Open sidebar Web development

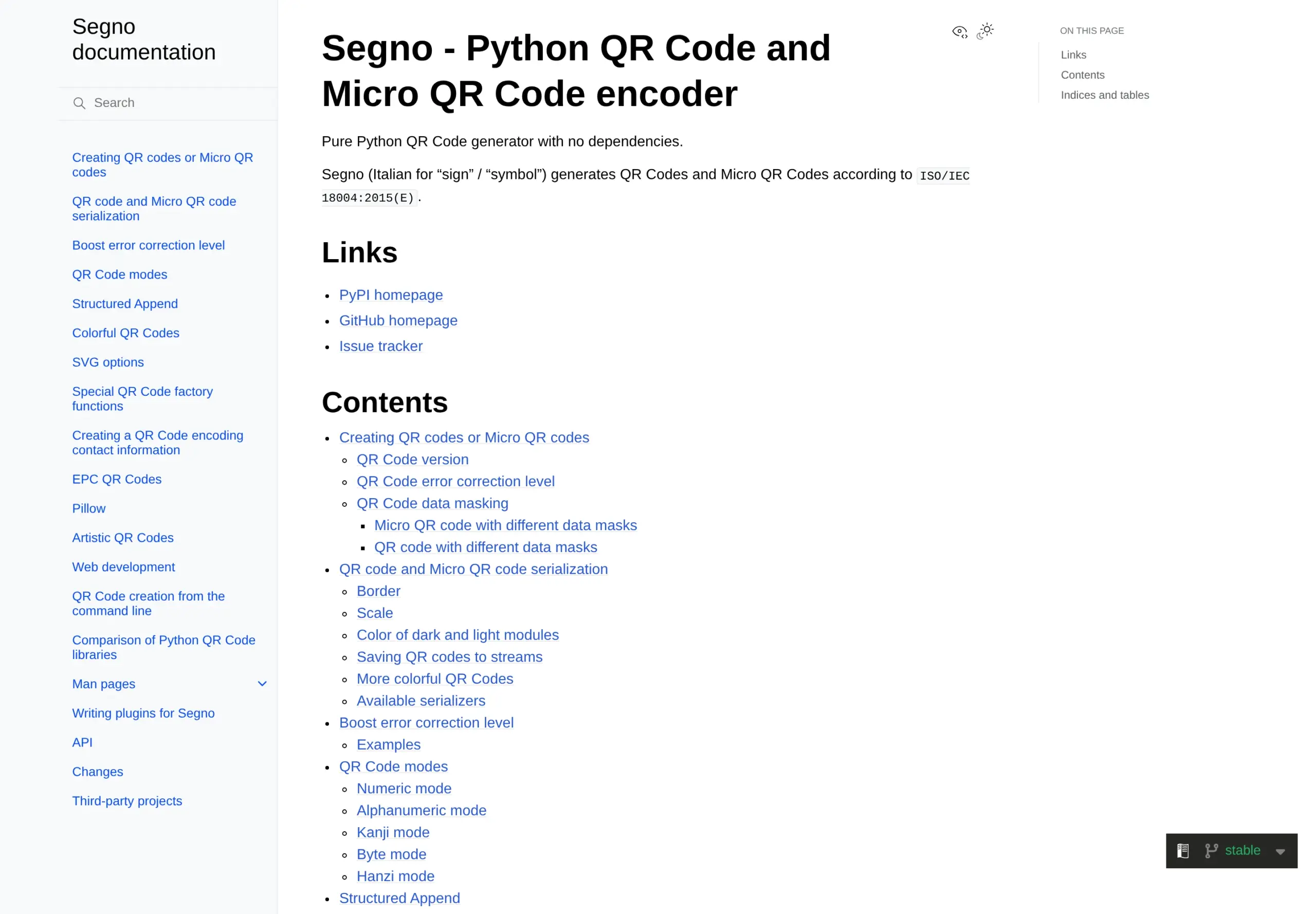[x=124, y=566]
